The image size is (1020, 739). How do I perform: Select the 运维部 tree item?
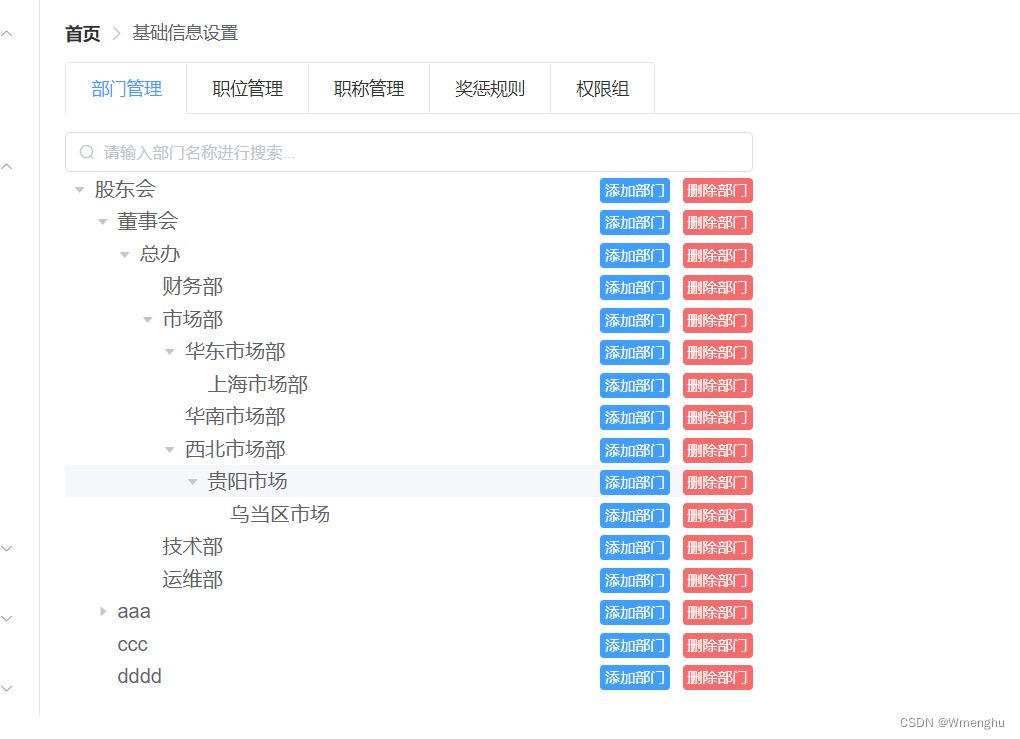pyautogui.click(x=192, y=580)
